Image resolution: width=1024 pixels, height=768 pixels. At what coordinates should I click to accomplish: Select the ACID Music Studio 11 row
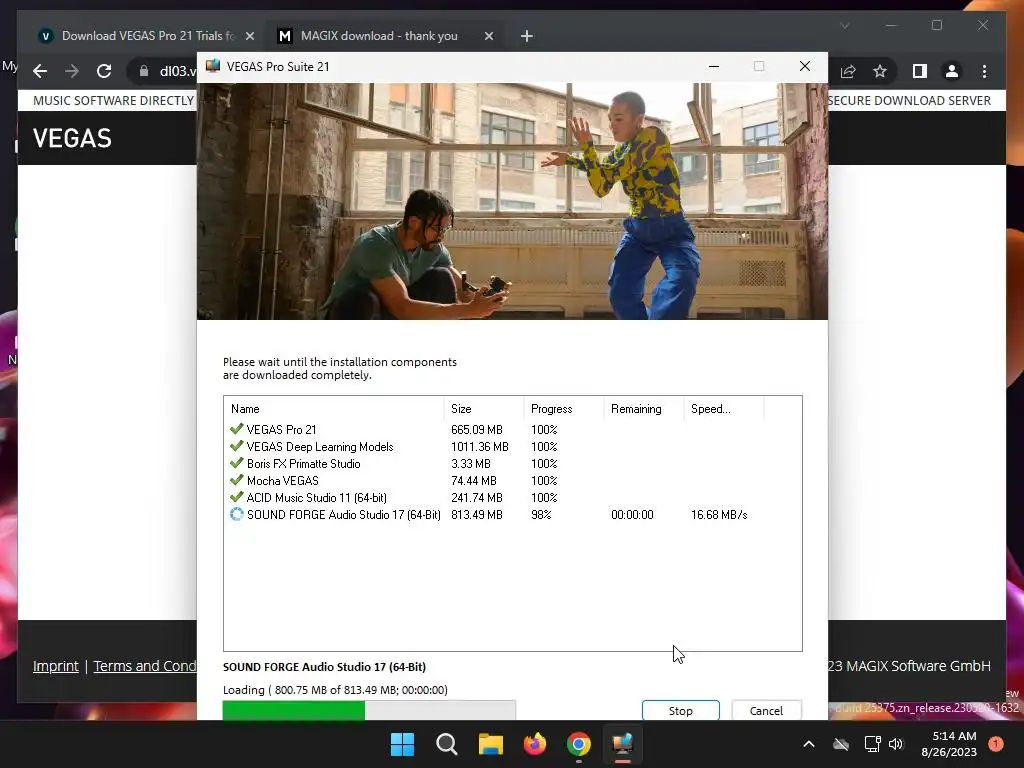(x=513, y=498)
